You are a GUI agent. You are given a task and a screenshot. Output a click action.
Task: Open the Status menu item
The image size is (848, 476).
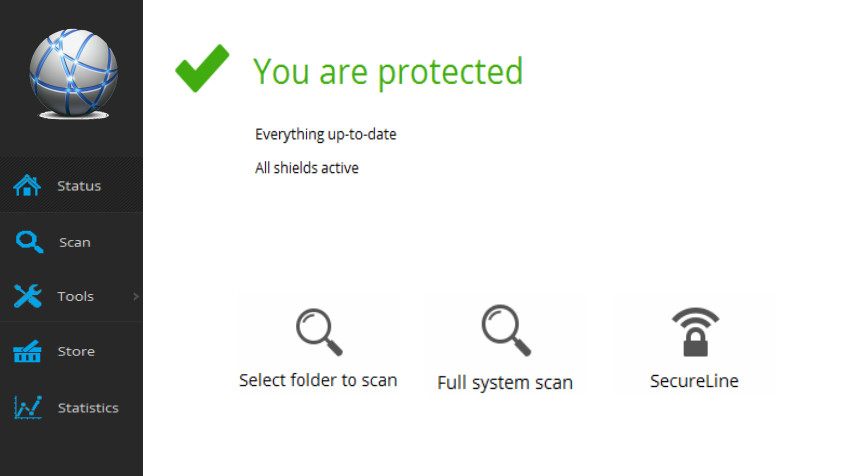(x=71, y=186)
